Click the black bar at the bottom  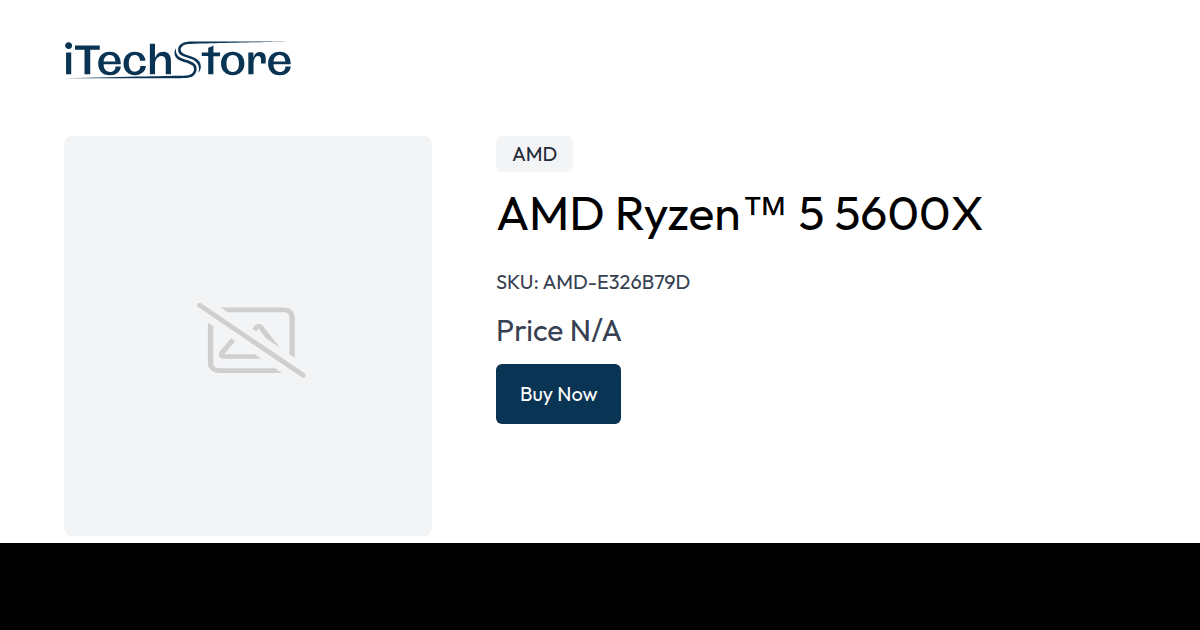click(600, 587)
